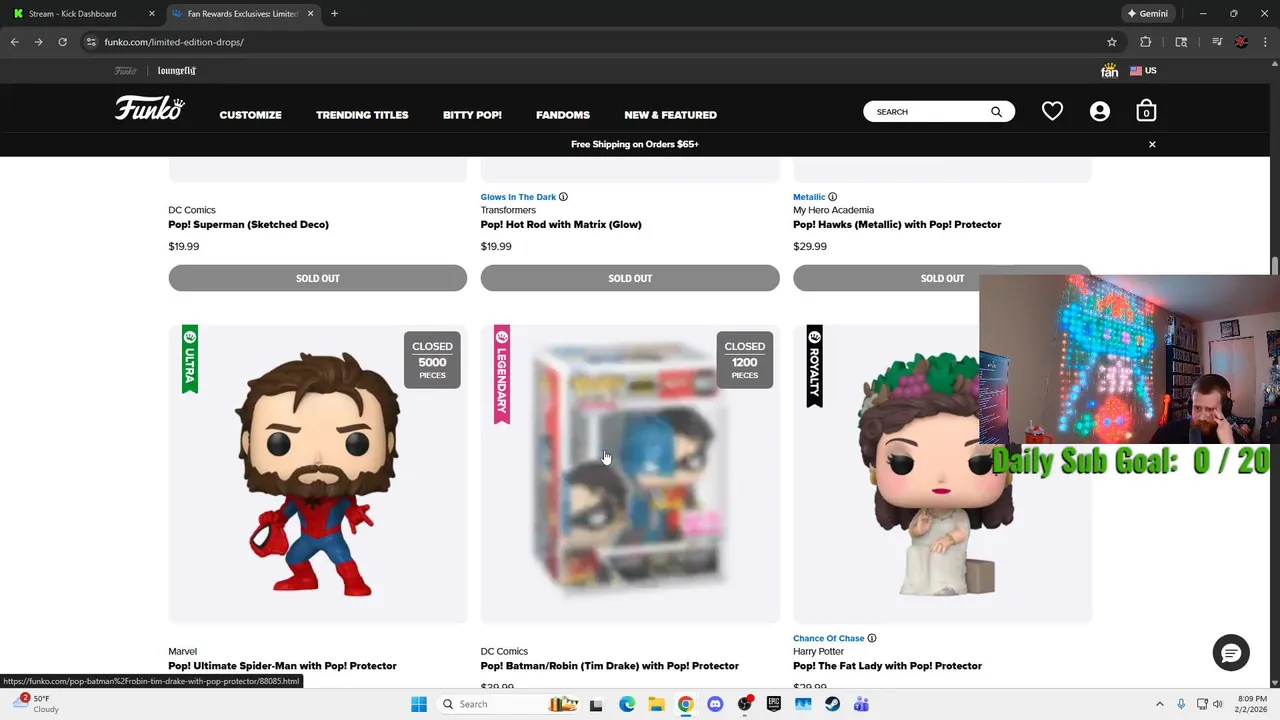Open the Chrome extensions puzzle icon
Image resolution: width=1280 pixels, height=720 pixels.
tap(1146, 42)
